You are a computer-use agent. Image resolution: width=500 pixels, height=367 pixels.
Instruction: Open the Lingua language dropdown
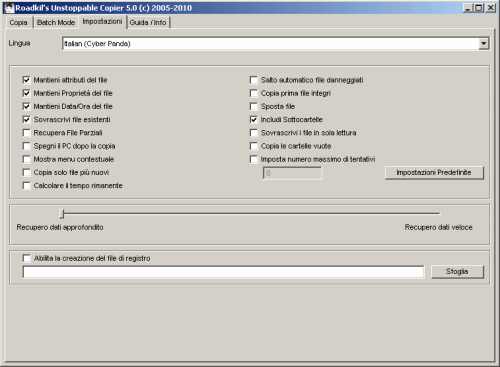click(275, 44)
